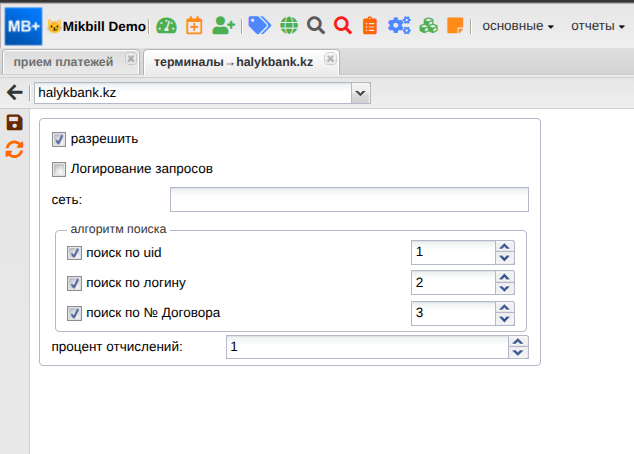Open the blue gears settings icon

(399, 25)
